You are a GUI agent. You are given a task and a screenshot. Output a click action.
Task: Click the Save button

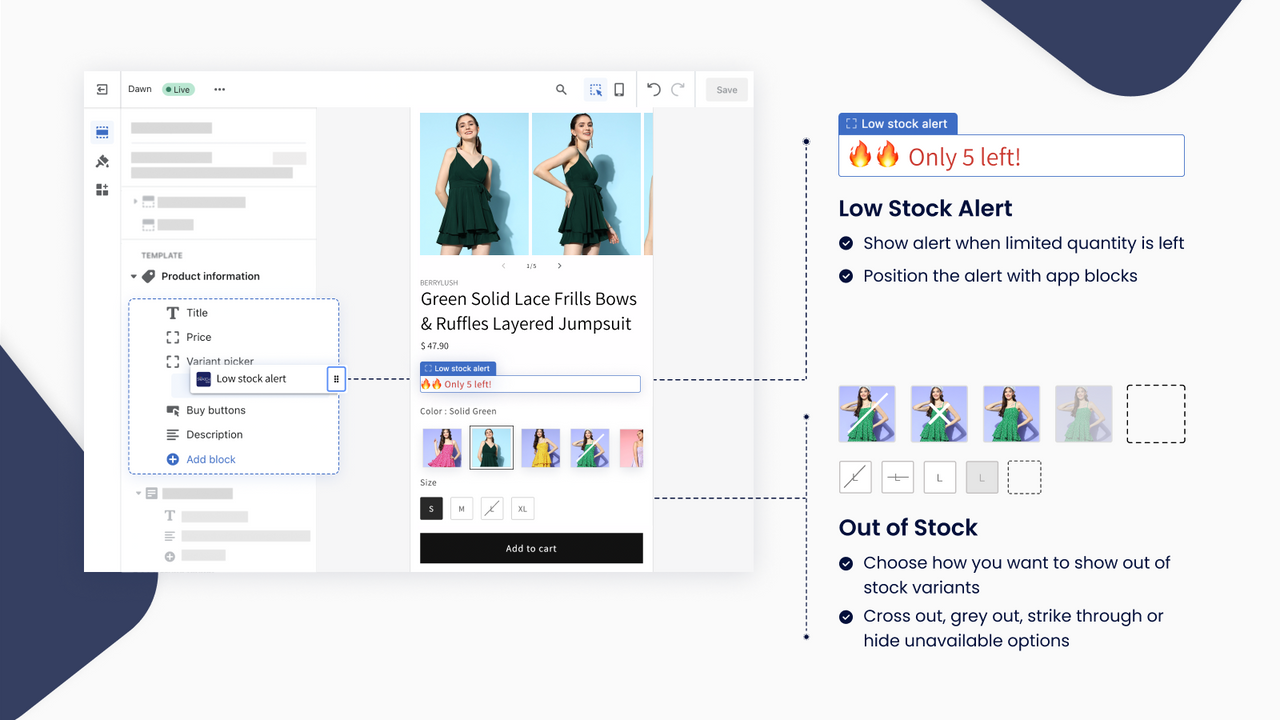tap(726, 89)
